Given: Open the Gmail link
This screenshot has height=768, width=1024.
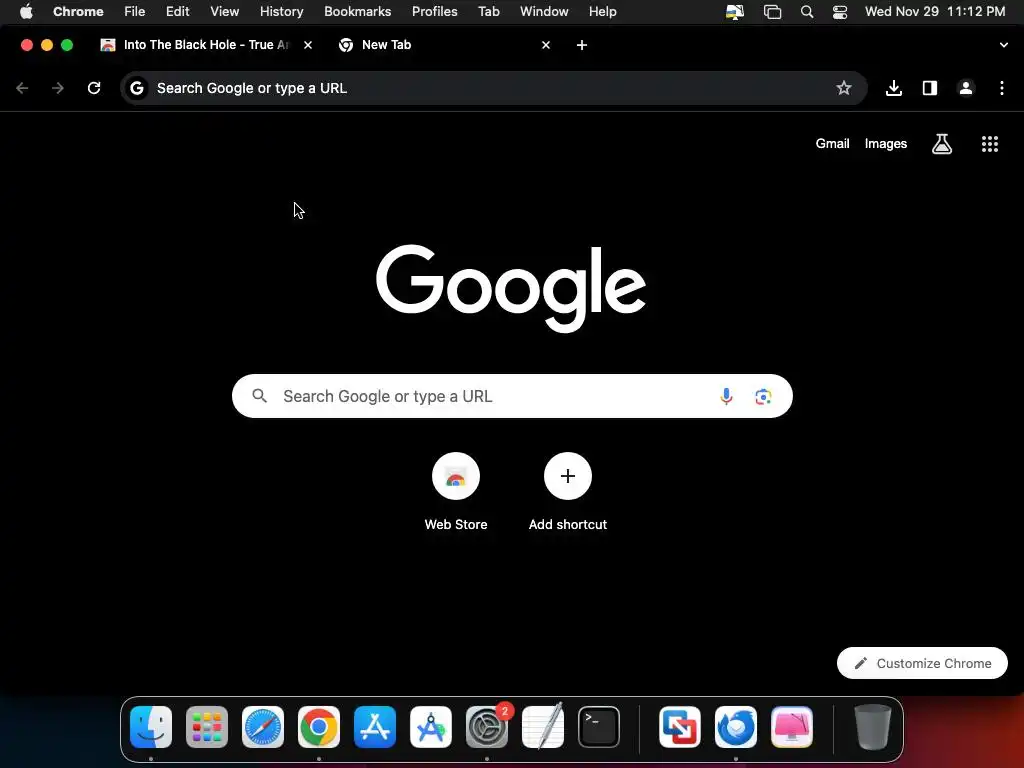Looking at the screenshot, I should [x=833, y=144].
